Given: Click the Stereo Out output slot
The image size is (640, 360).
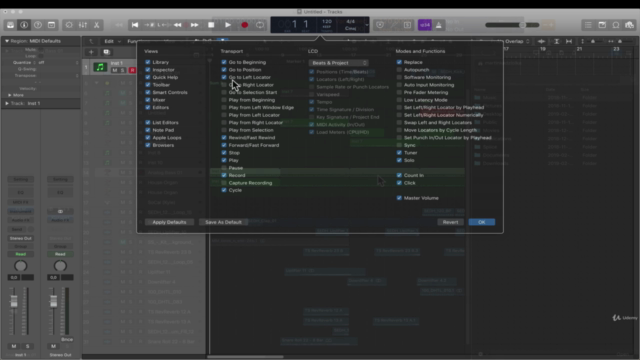Looking at the screenshot, I should click(x=20, y=238).
